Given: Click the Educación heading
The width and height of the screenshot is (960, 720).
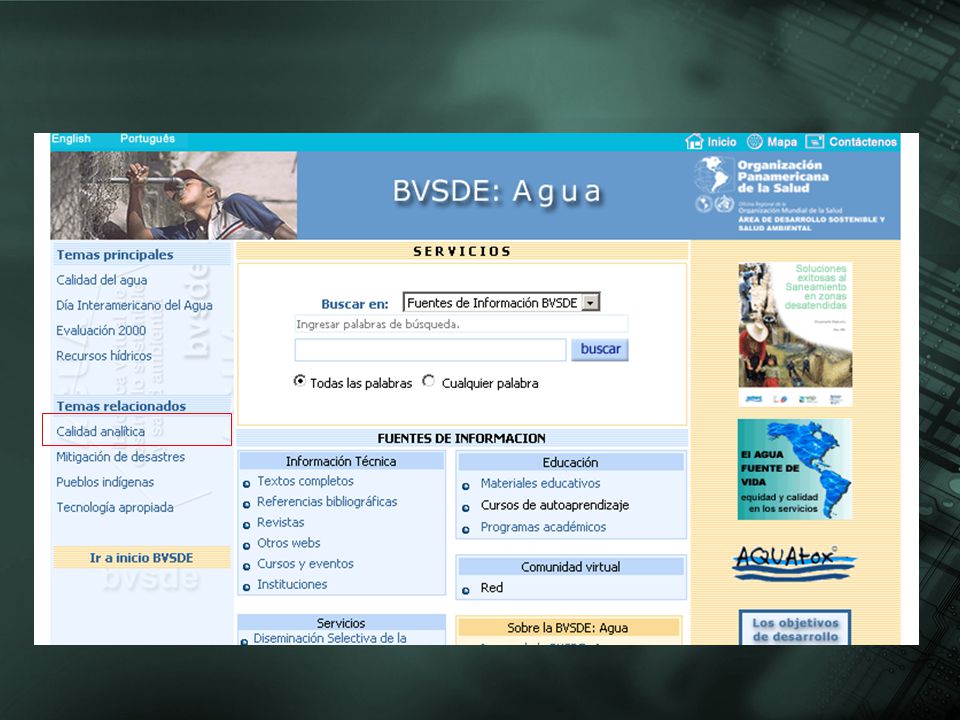Looking at the screenshot, I should tap(570, 462).
